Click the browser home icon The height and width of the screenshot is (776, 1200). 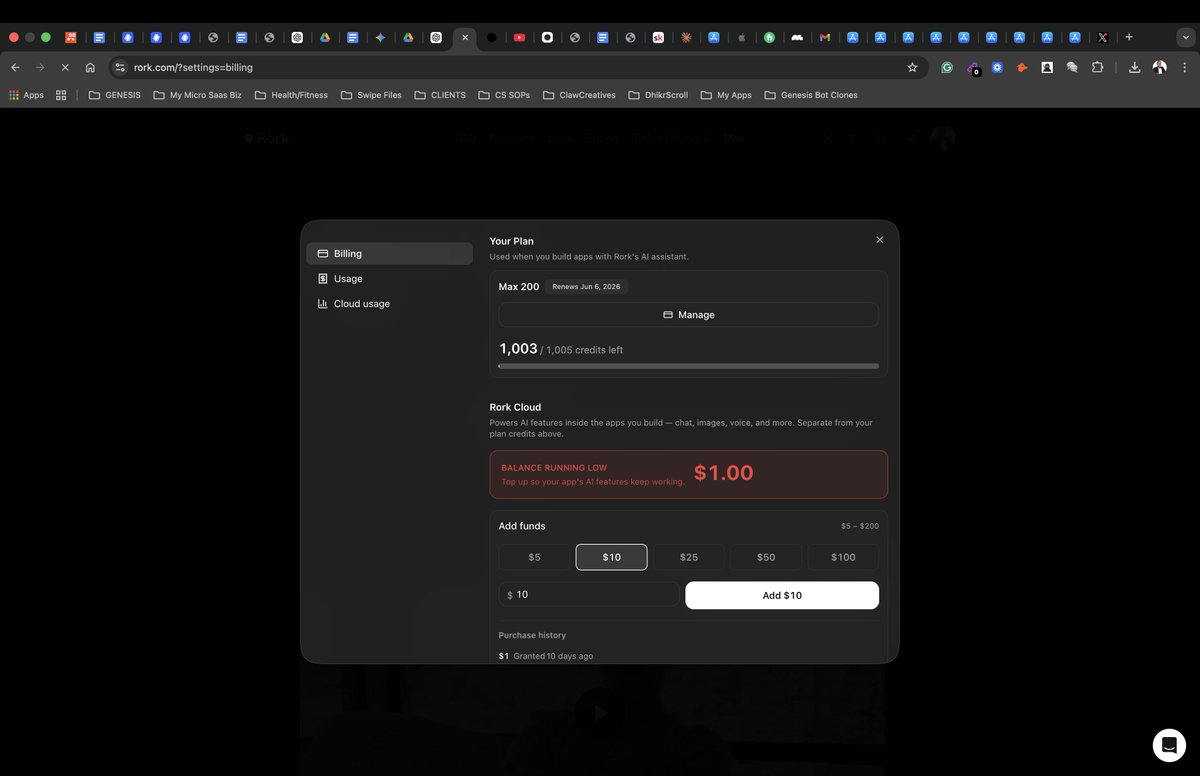tap(90, 67)
